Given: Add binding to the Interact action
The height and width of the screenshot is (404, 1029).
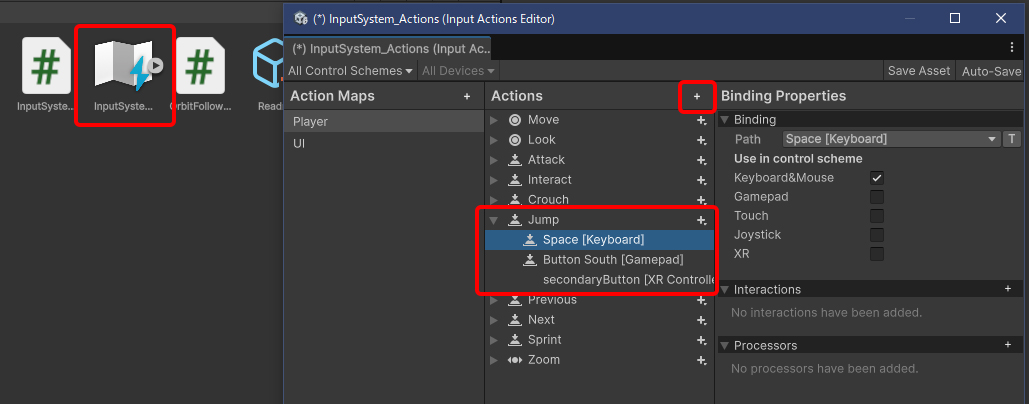Looking at the screenshot, I should coord(701,180).
